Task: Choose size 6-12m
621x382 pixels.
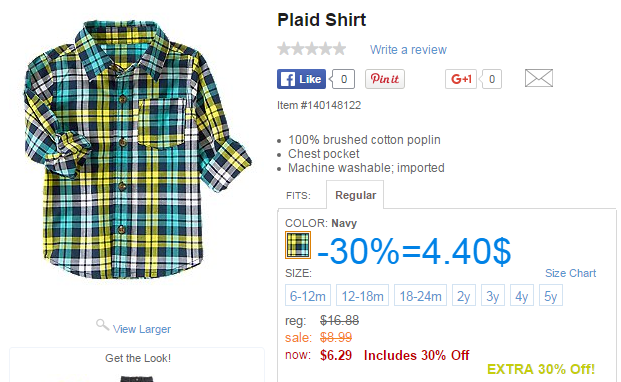Action: 308,295
